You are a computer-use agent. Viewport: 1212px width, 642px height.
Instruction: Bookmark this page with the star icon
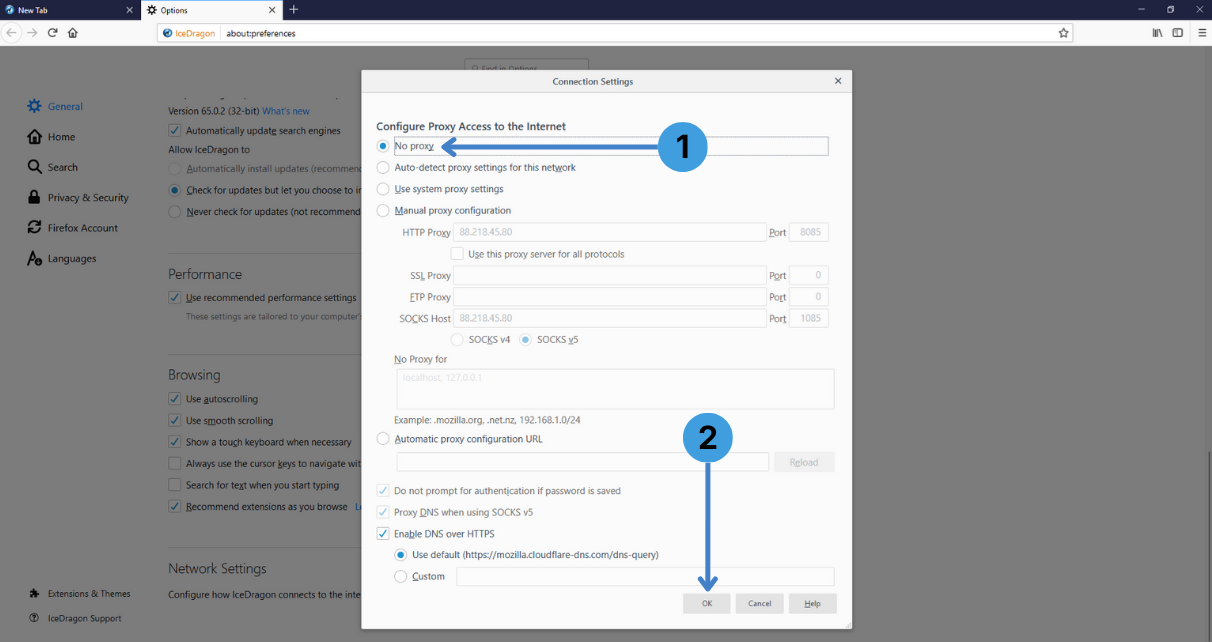pos(1064,33)
